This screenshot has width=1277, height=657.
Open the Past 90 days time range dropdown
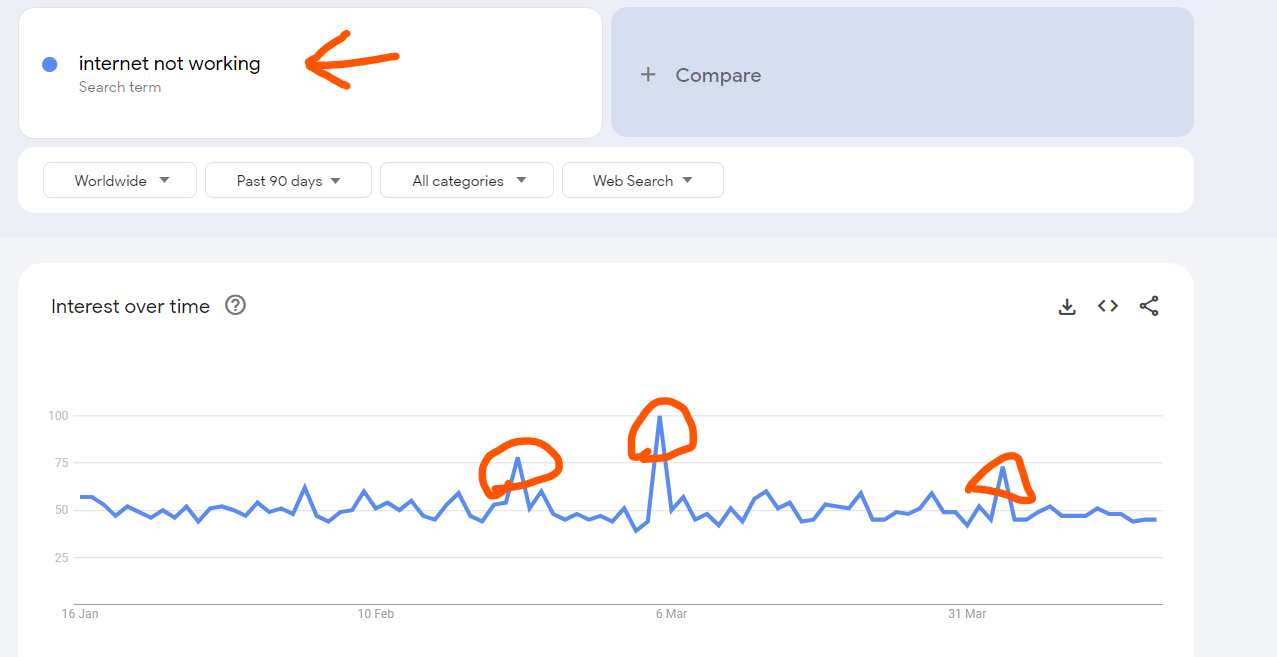(288, 180)
